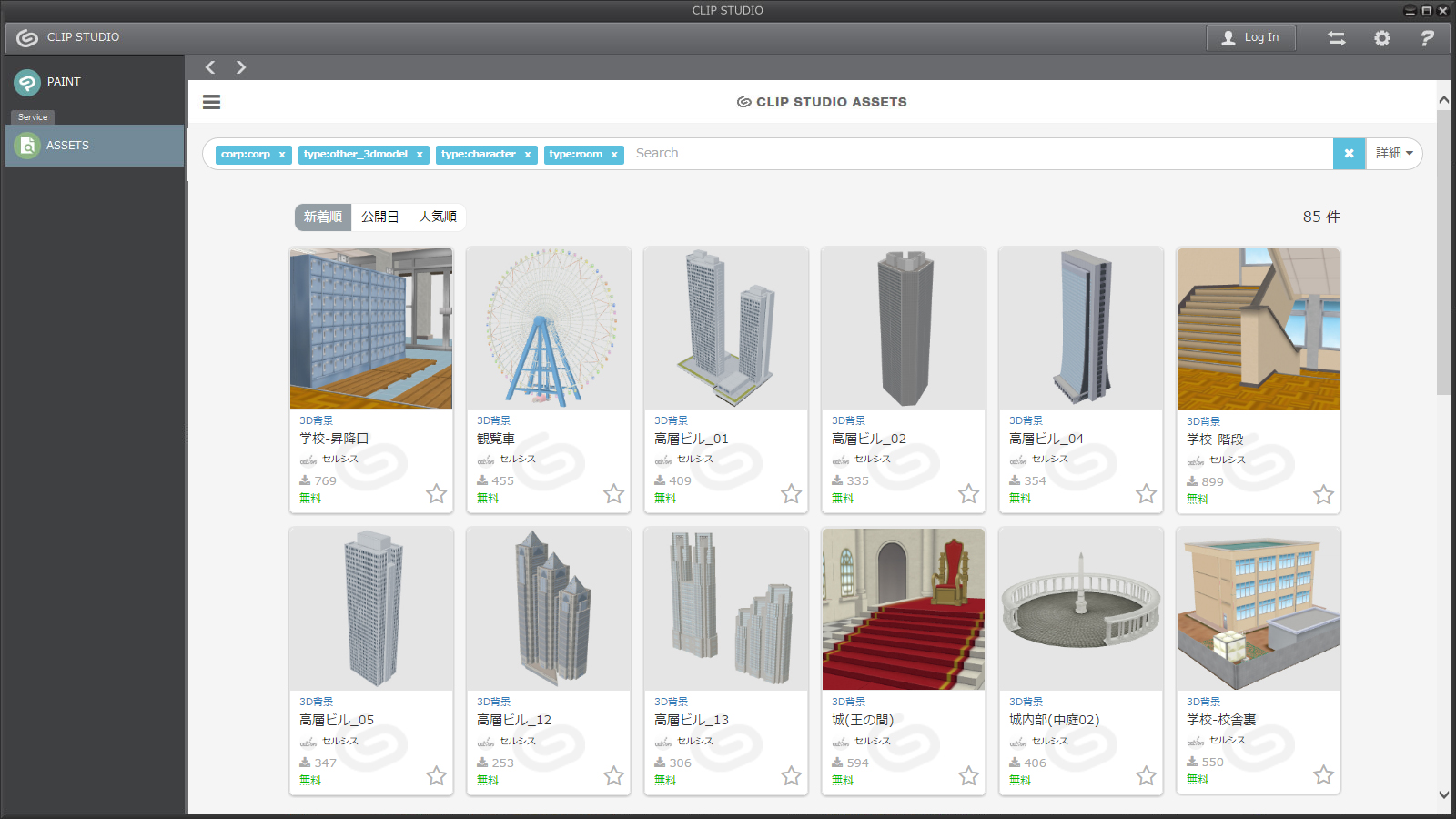Clear search with the blue X button

pos(1349,154)
